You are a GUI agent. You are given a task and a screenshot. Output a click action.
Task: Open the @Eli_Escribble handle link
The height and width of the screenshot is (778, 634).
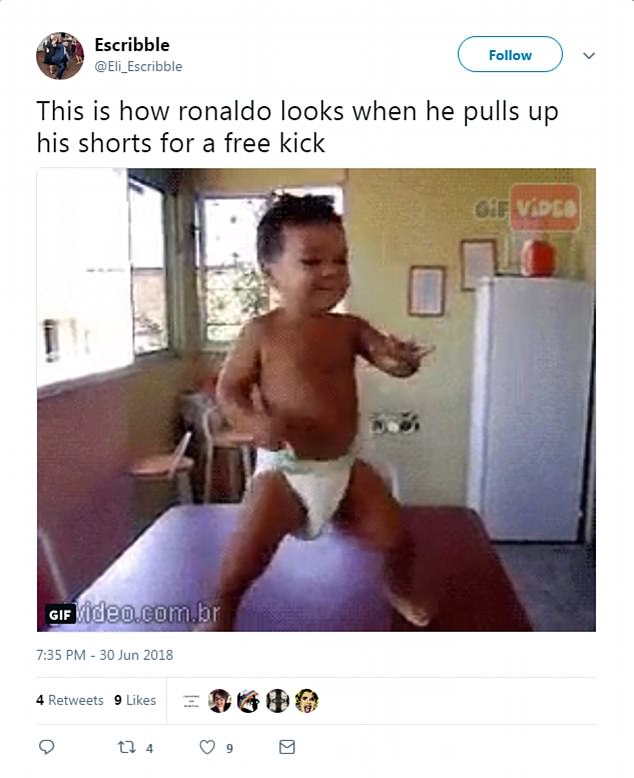[x=138, y=66]
